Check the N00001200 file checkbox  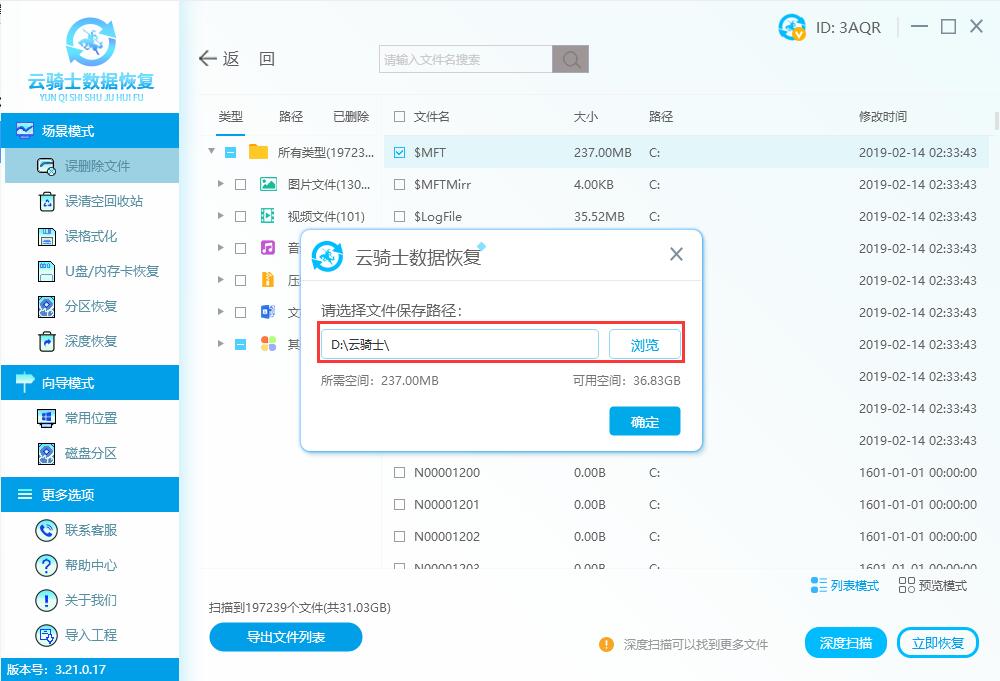399,472
